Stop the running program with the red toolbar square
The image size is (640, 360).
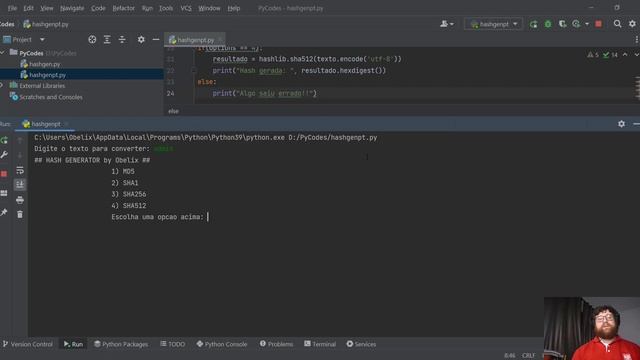point(598,24)
